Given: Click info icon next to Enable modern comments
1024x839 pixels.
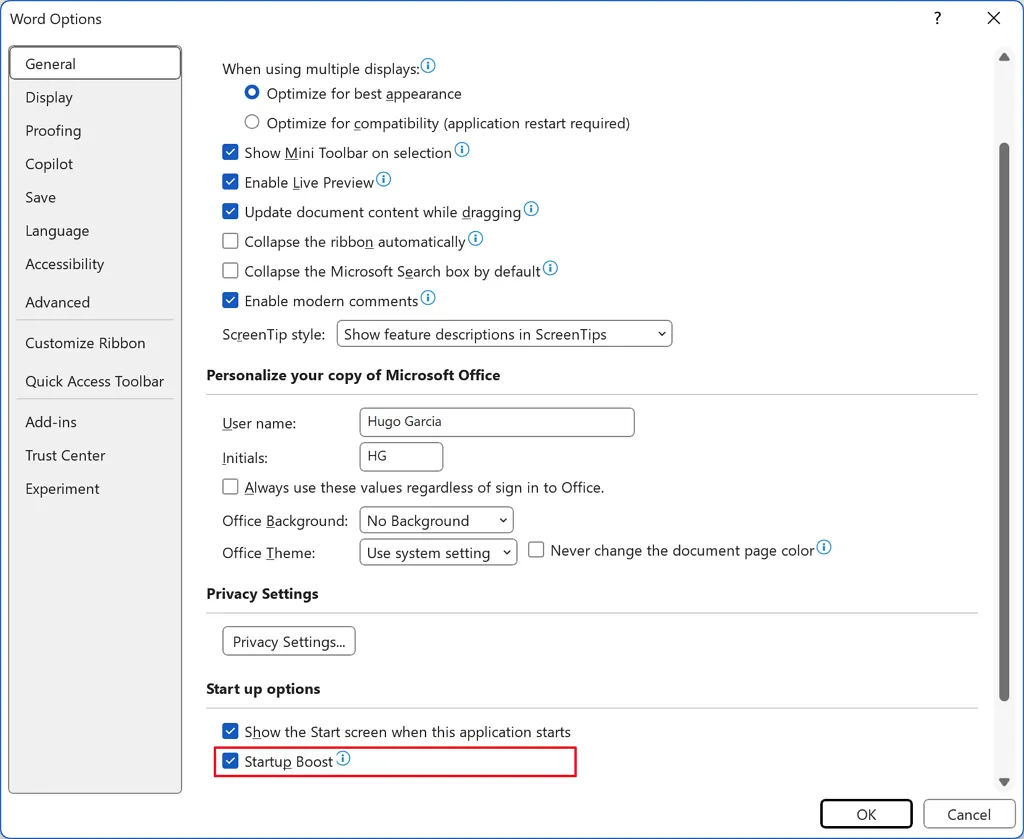Looking at the screenshot, I should (428, 298).
